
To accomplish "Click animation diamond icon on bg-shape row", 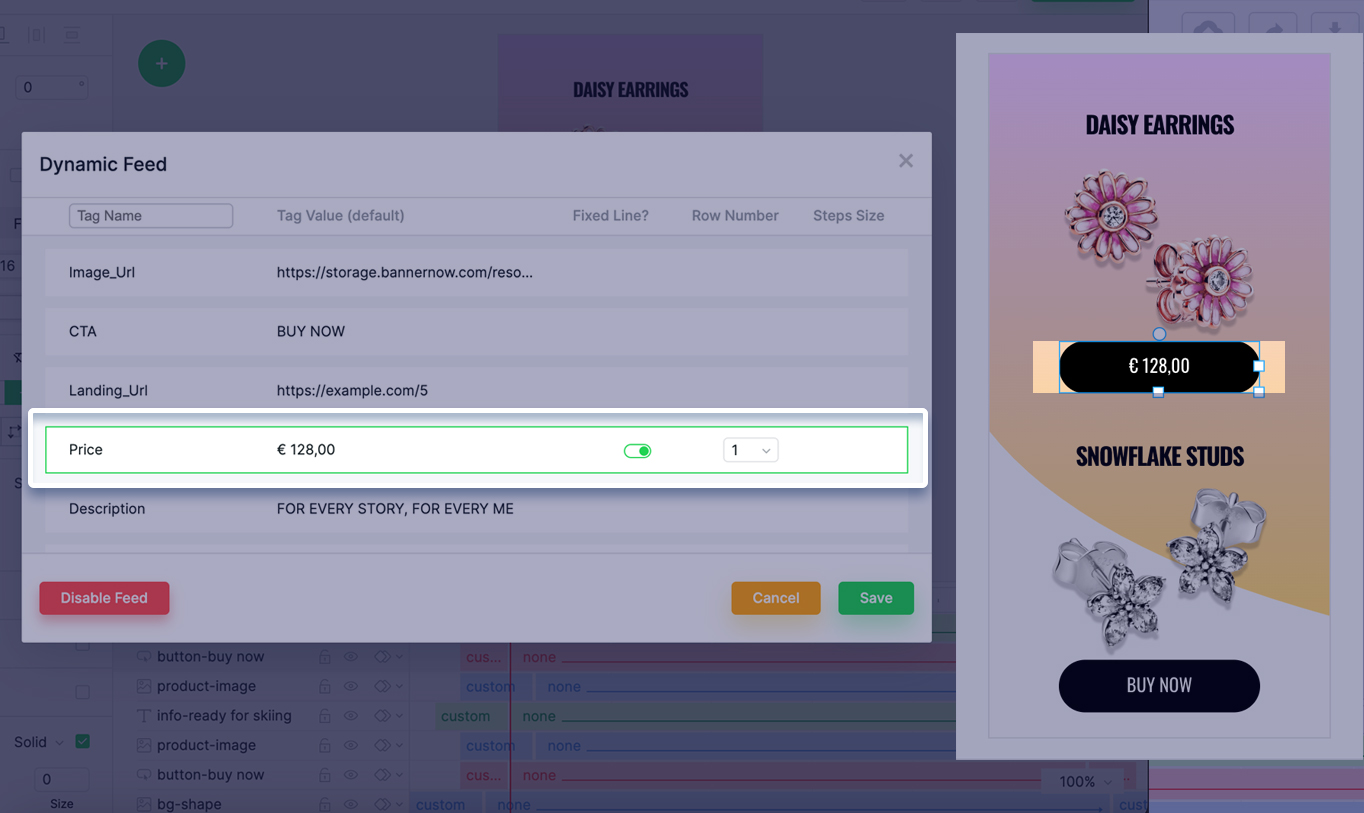I will click(x=382, y=804).
